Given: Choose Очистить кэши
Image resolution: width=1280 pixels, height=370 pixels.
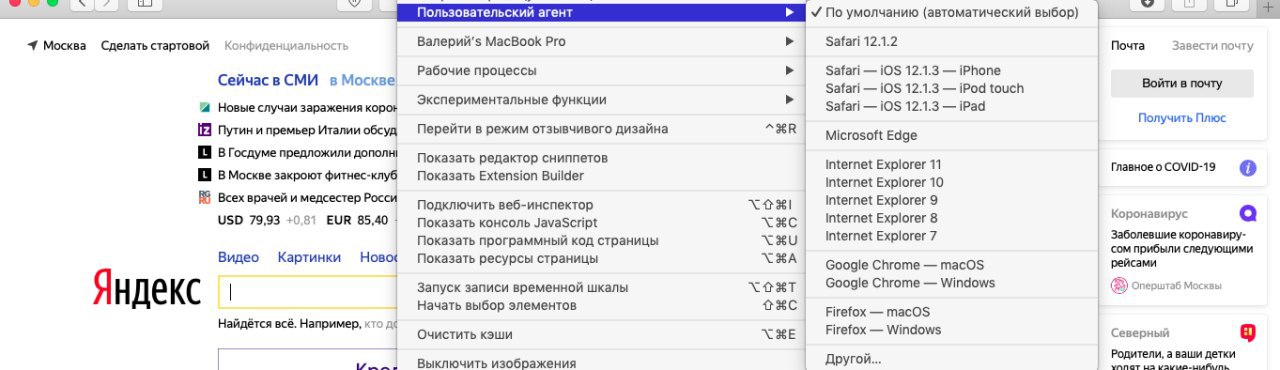Looking at the screenshot, I should pos(601,335).
